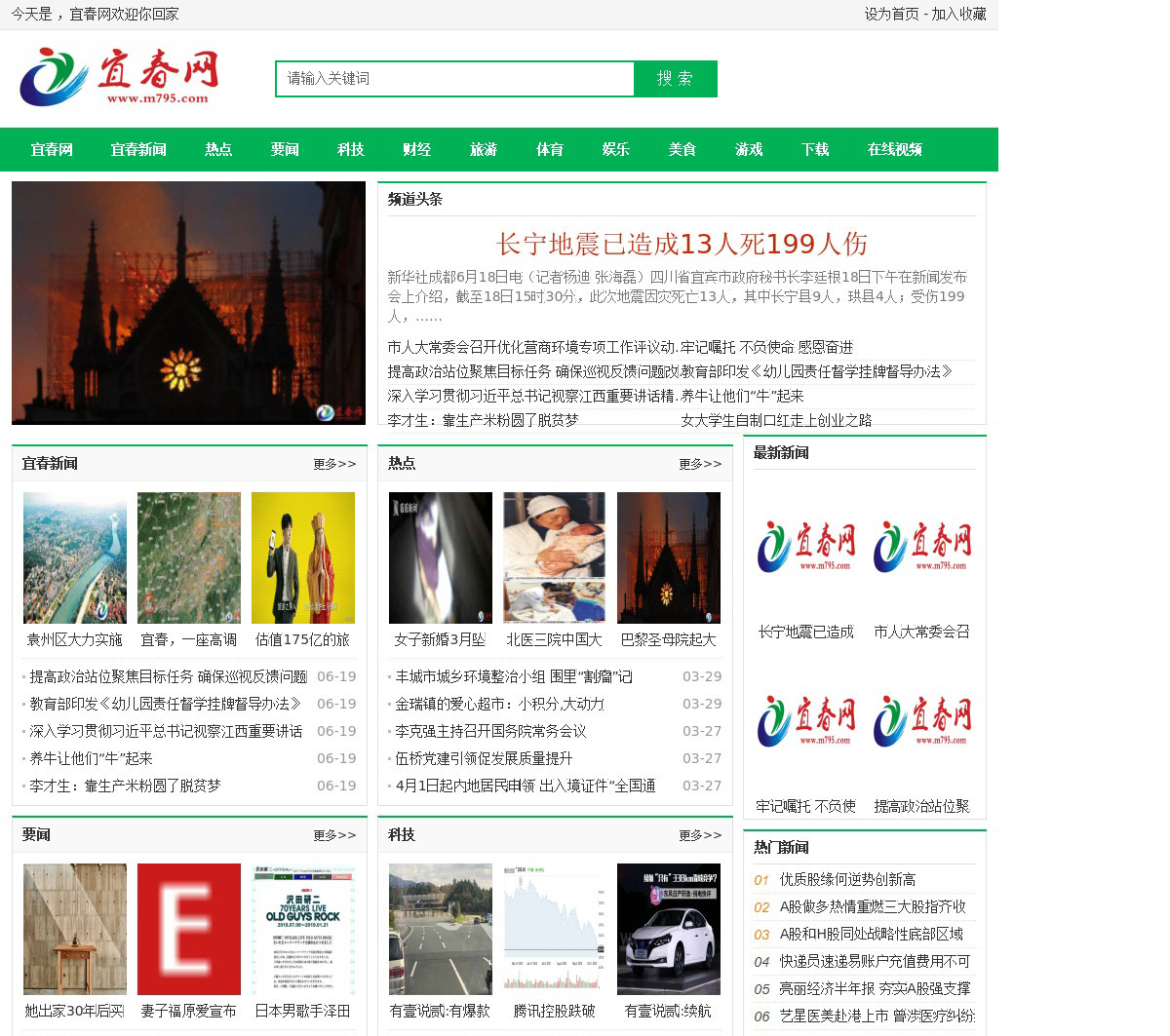Open 在线视频 from the navigation bar
1170x1036 pixels.
point(894,149)
